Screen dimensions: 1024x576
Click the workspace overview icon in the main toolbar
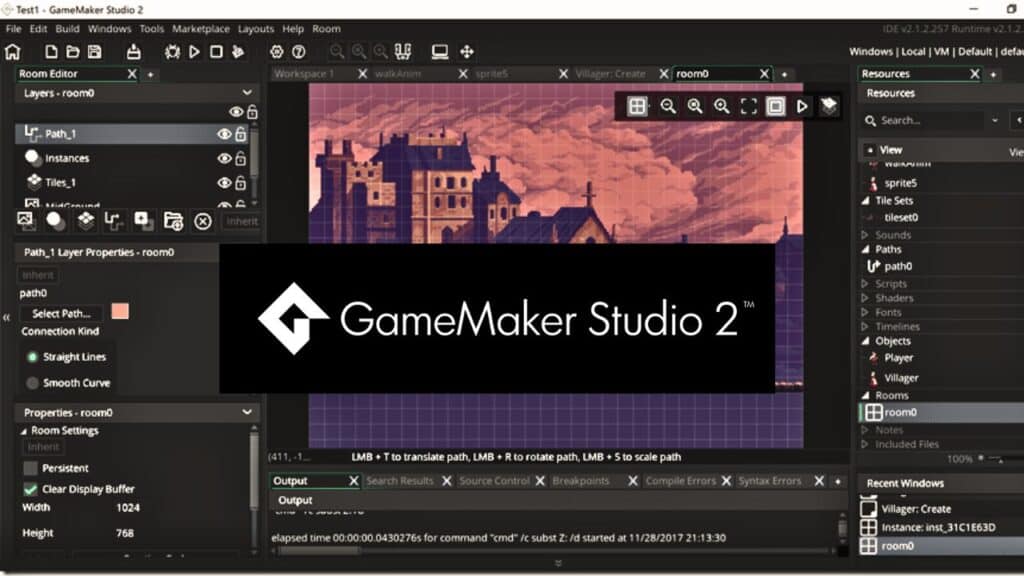(x=403, y=52)
